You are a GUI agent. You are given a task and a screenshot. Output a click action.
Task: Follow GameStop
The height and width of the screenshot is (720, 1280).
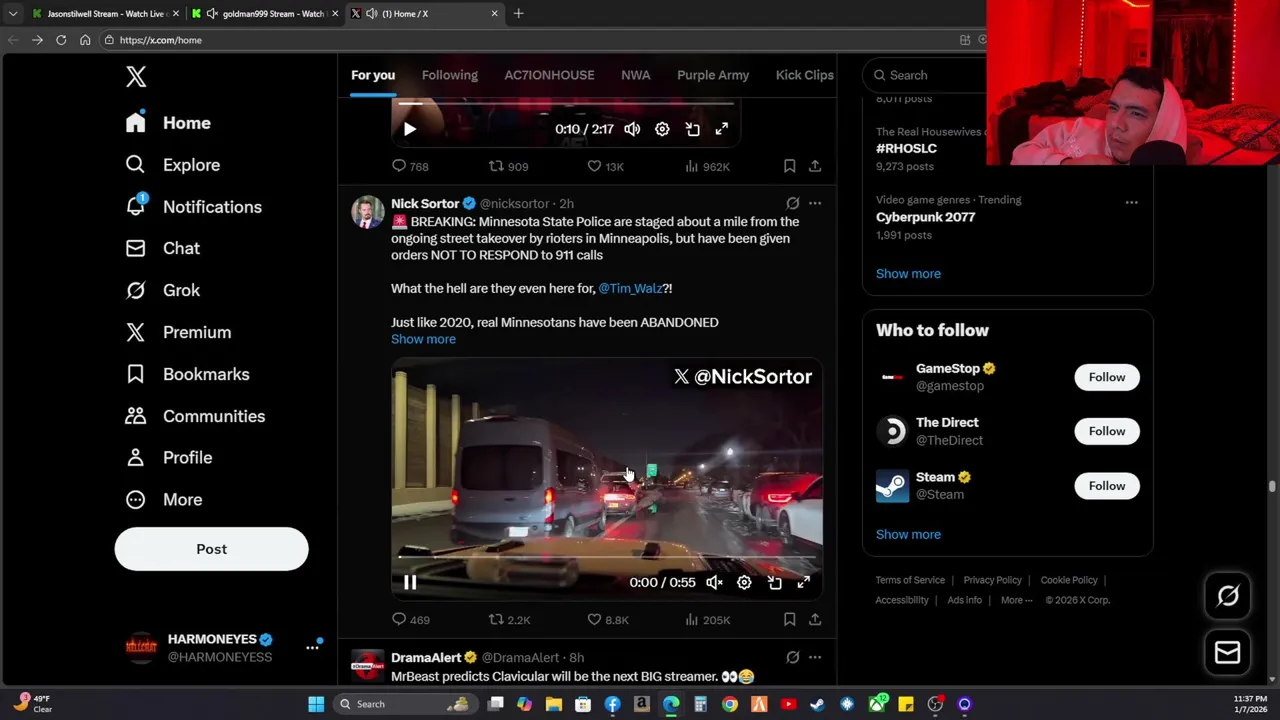pos(1106,377)
